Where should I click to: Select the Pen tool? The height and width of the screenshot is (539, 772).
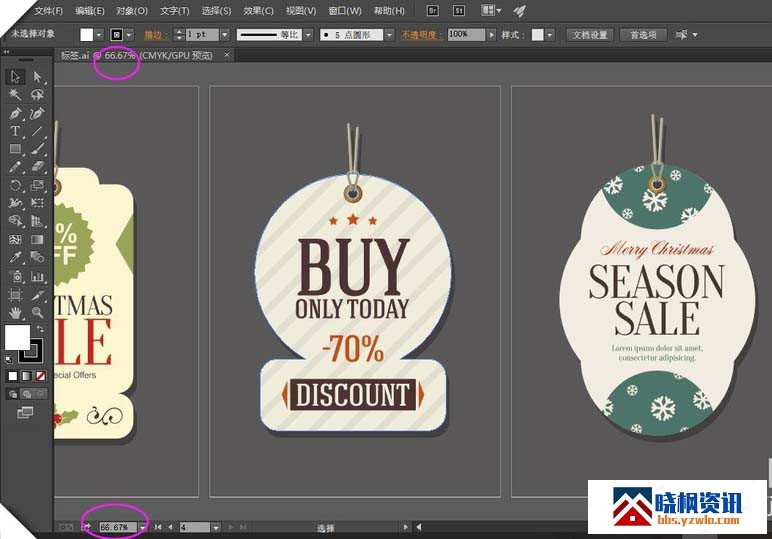15,113
